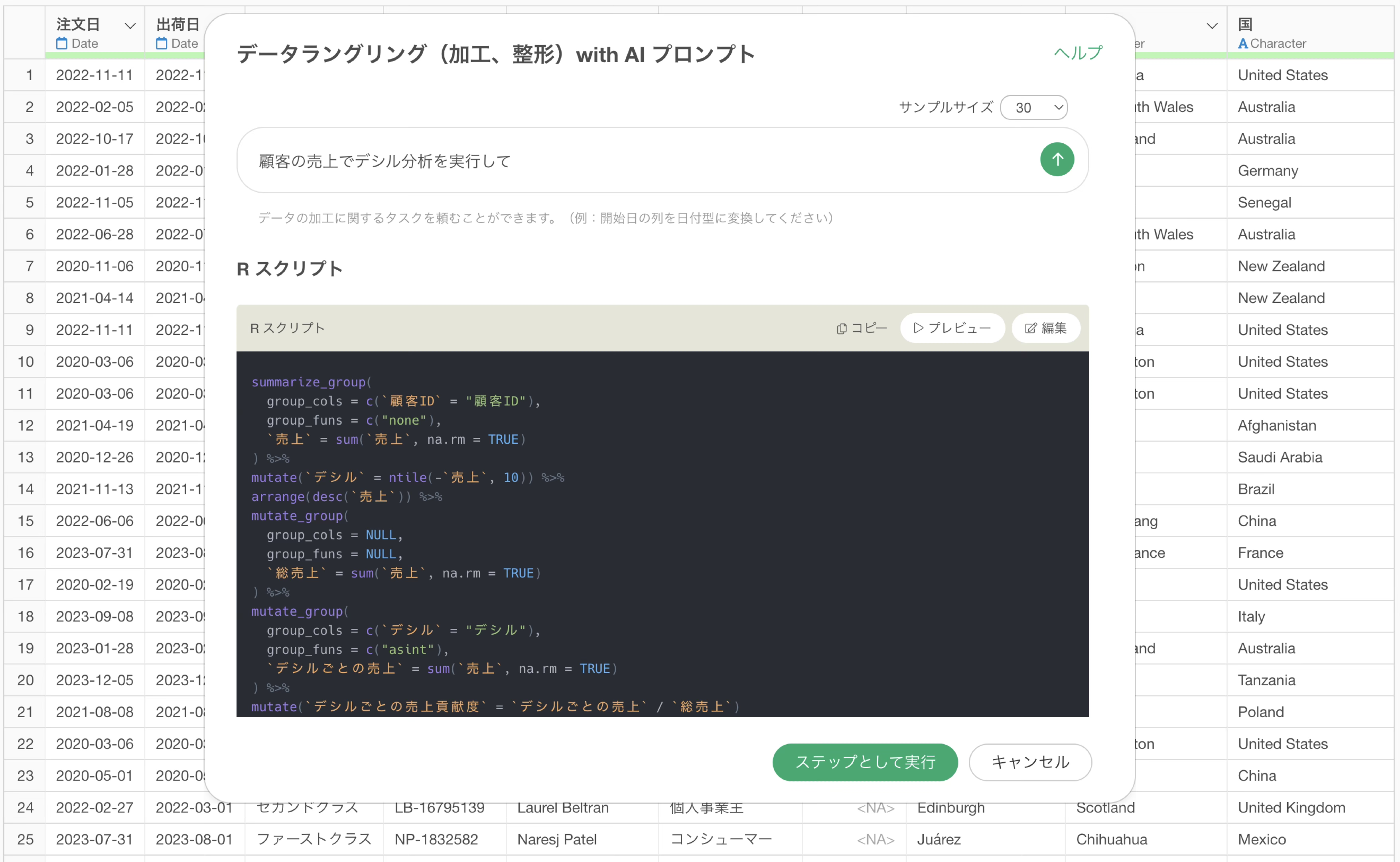Select row number 12
Screen dimensions: 1400x862
25,425
